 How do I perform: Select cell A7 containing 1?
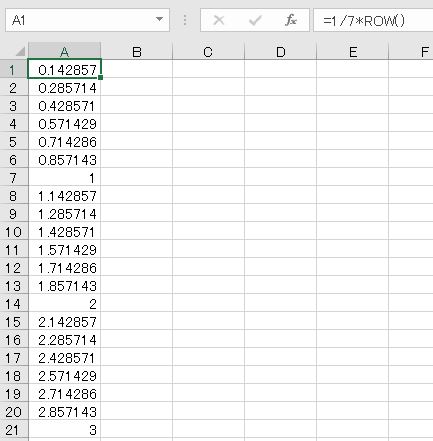coord(65,177)
